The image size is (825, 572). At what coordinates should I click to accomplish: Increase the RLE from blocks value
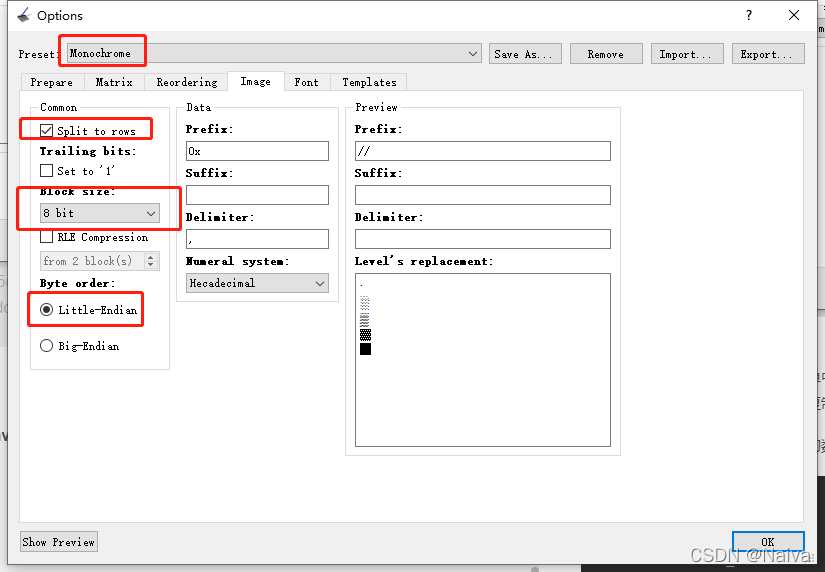(x=150, y=257)
